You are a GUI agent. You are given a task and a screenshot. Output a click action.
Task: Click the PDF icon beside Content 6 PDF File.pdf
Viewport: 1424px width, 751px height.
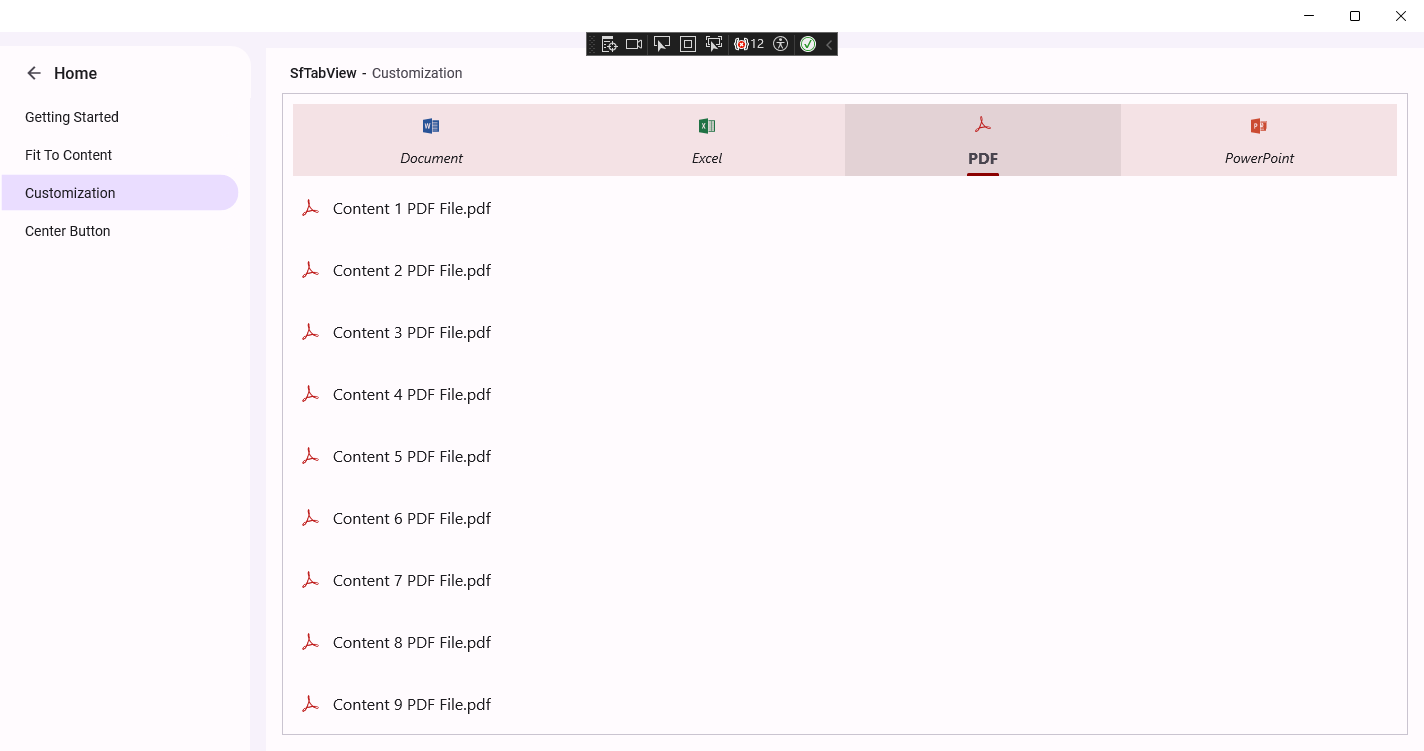311,518
